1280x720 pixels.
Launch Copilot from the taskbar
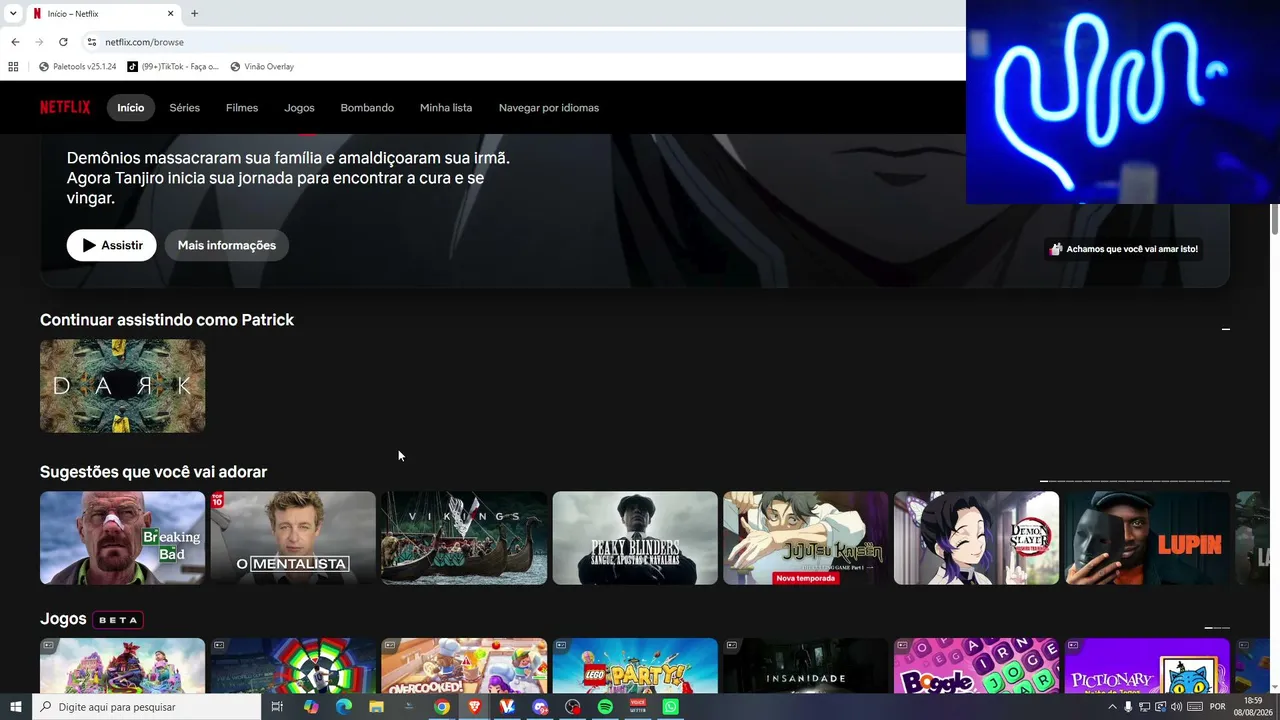pos(311,707)
